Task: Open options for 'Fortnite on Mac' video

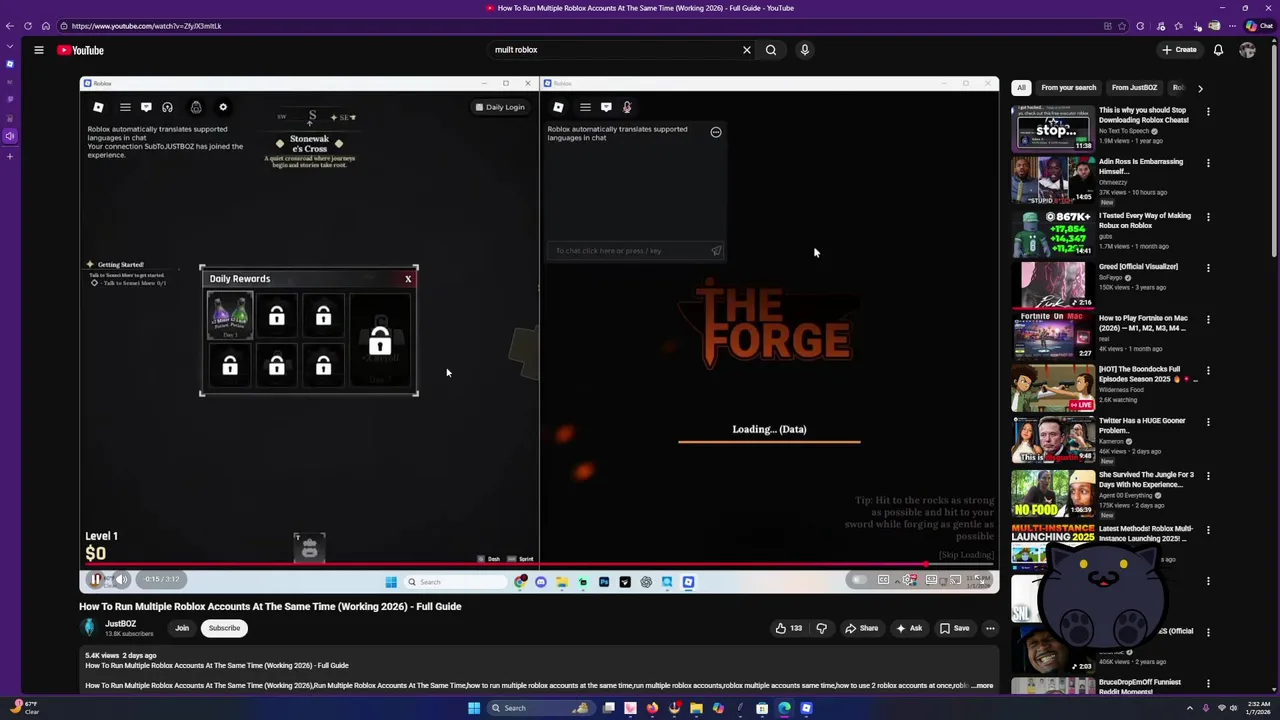Action: click(1208, 320)
